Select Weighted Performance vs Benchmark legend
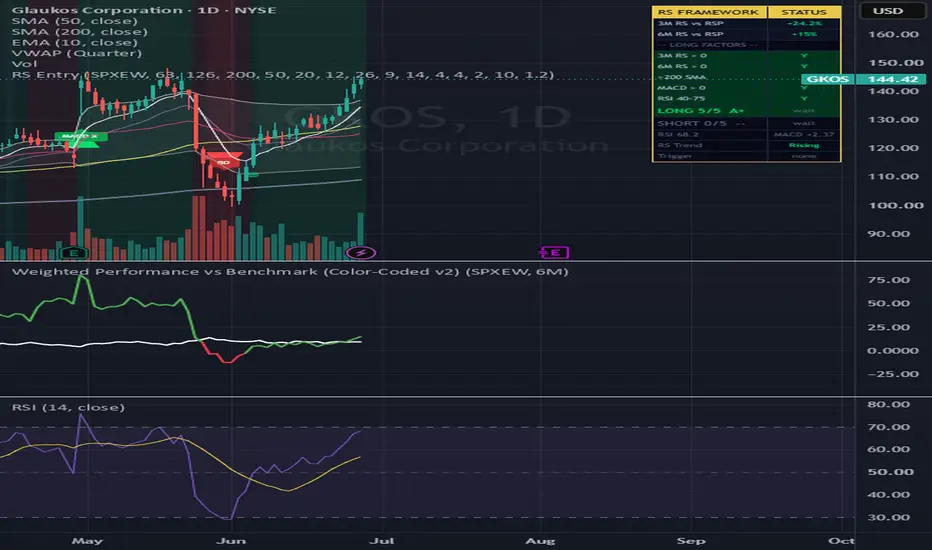Viewport: 932px width, 550px height. pyautogui.click(x=290, y=271)
